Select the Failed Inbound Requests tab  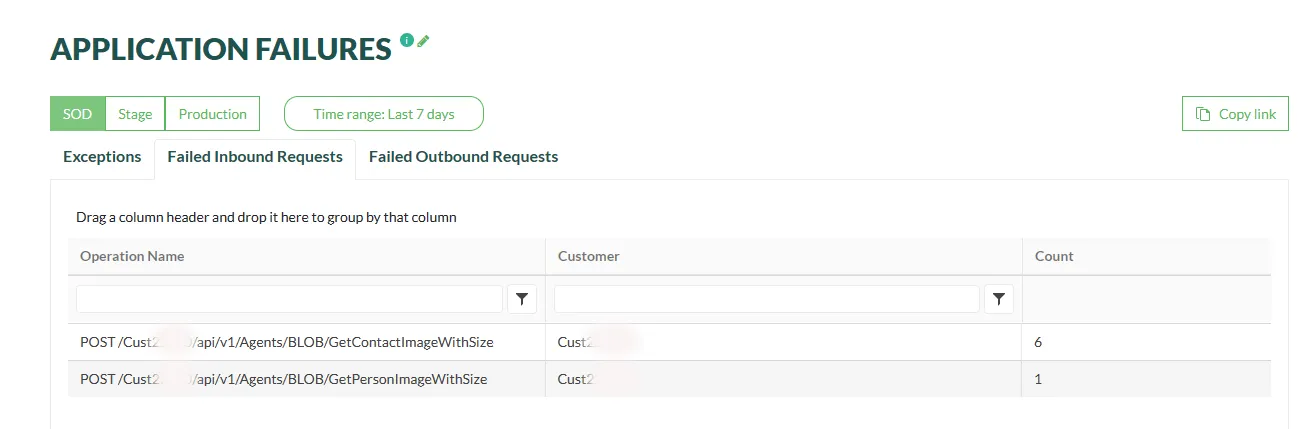point(255,157)
